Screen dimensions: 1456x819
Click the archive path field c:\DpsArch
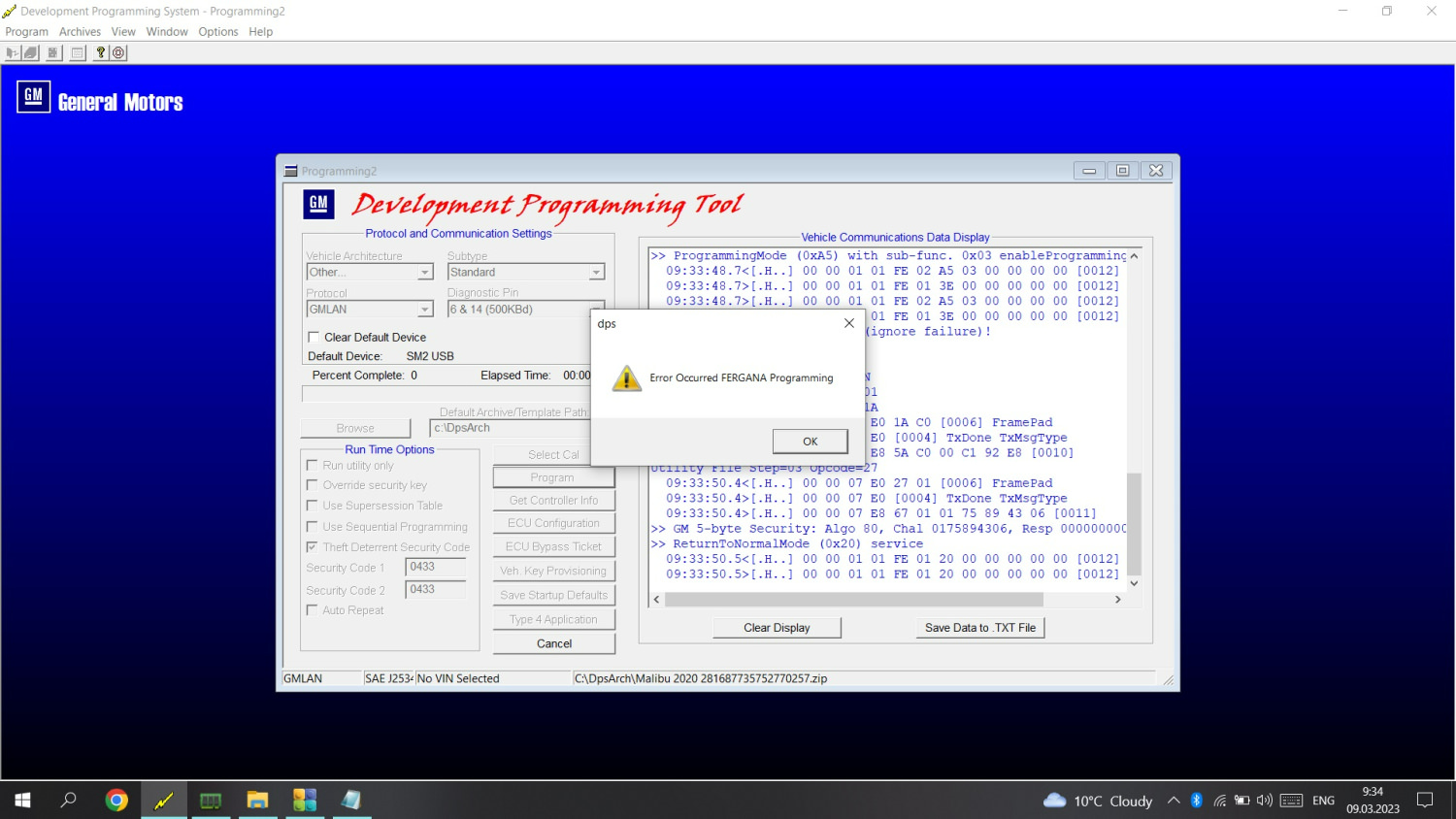(511, 428)
